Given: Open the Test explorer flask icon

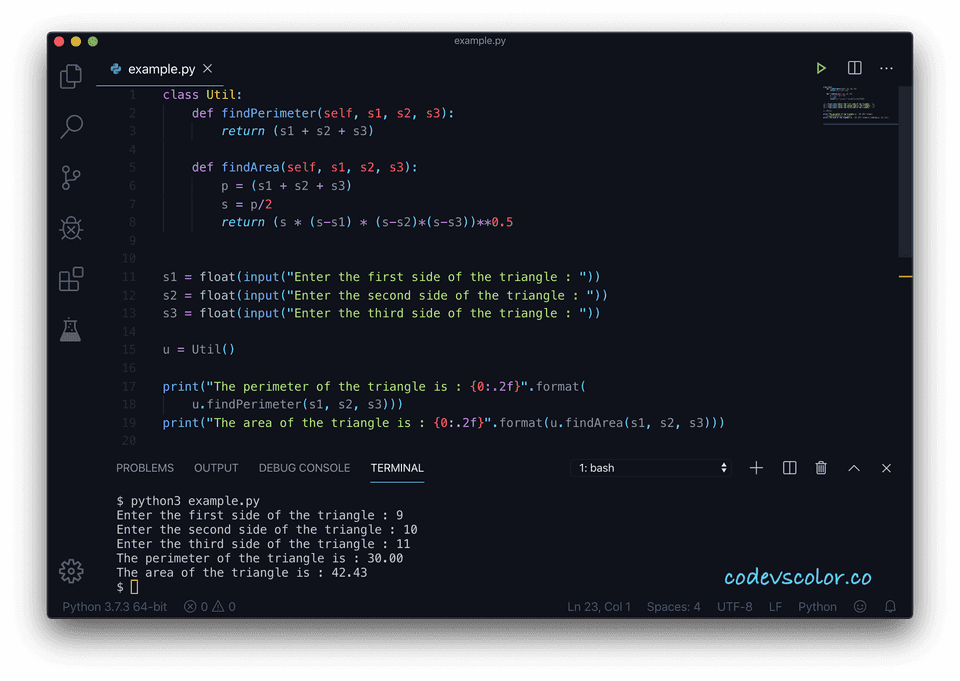Looking at the screenshot, I should coord(70,330).
